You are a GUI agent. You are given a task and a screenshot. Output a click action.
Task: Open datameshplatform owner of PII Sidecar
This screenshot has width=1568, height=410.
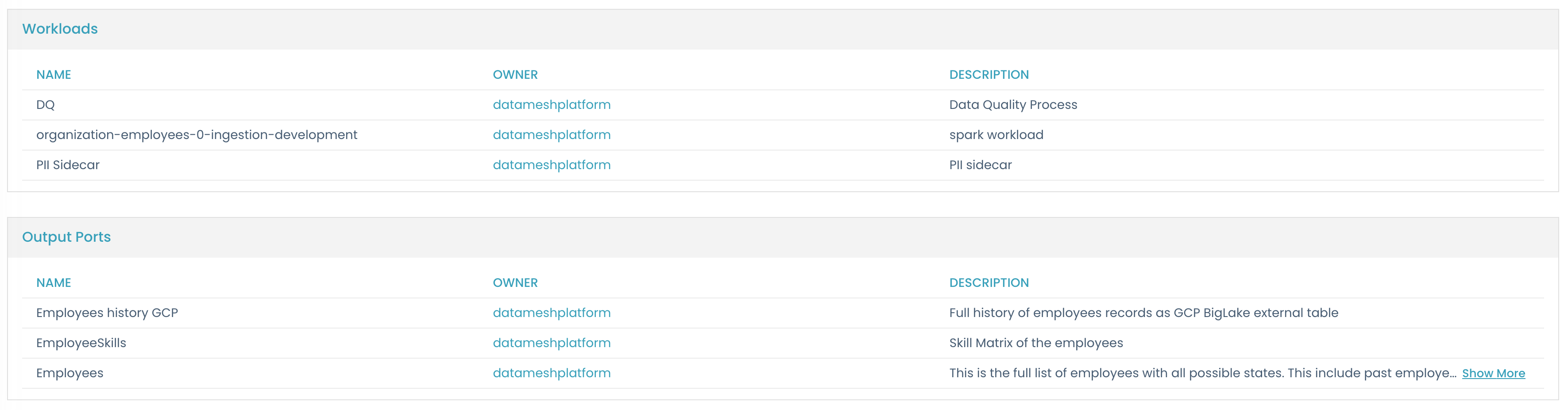552,165
